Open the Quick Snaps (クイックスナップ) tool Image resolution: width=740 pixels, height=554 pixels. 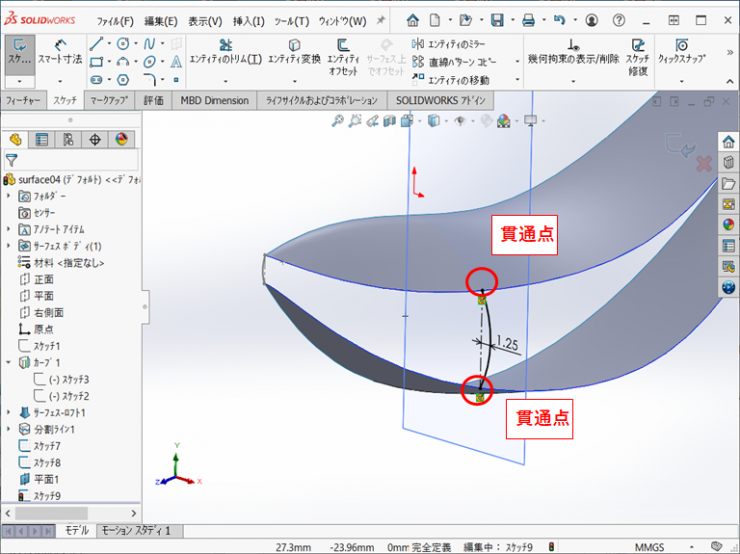(x=682, y=52)
